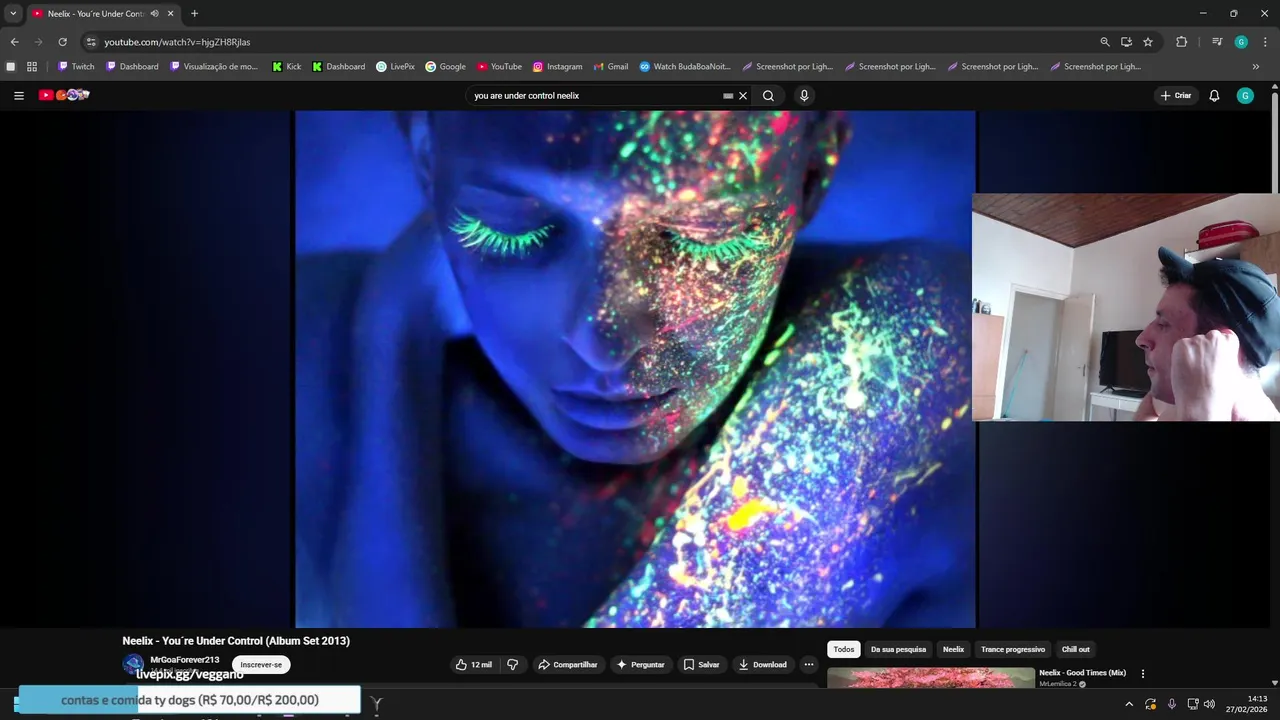Open Chrome media controls icon
Image resolution: width=1280 pixels, height=720 pixels.
pyautogui.click(x=1217, y=42)
